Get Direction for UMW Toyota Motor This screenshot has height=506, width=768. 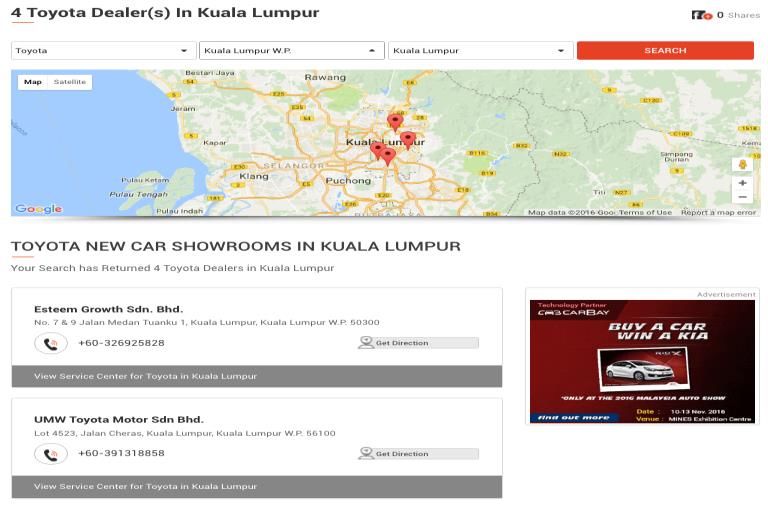click(418, 454)
